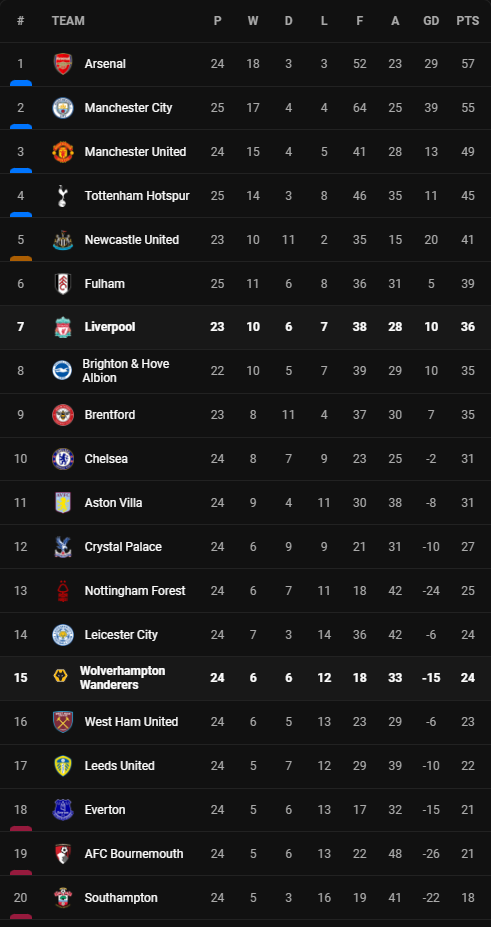This screenshot has height=927, width=491.
Task: Open the Fulham team name link
Action: [x=105, y=284]
